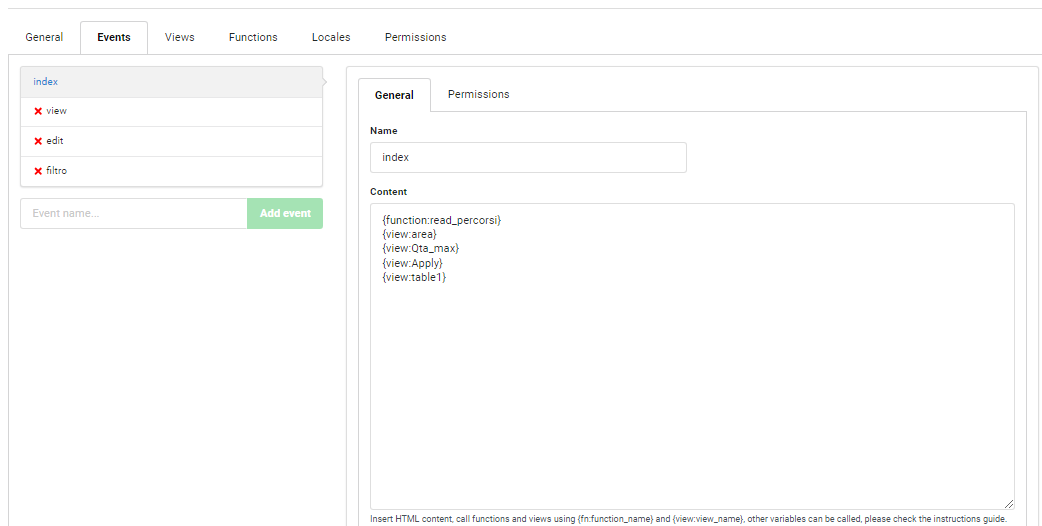
Task: Delete the edit event via red X
Action: 38,141
